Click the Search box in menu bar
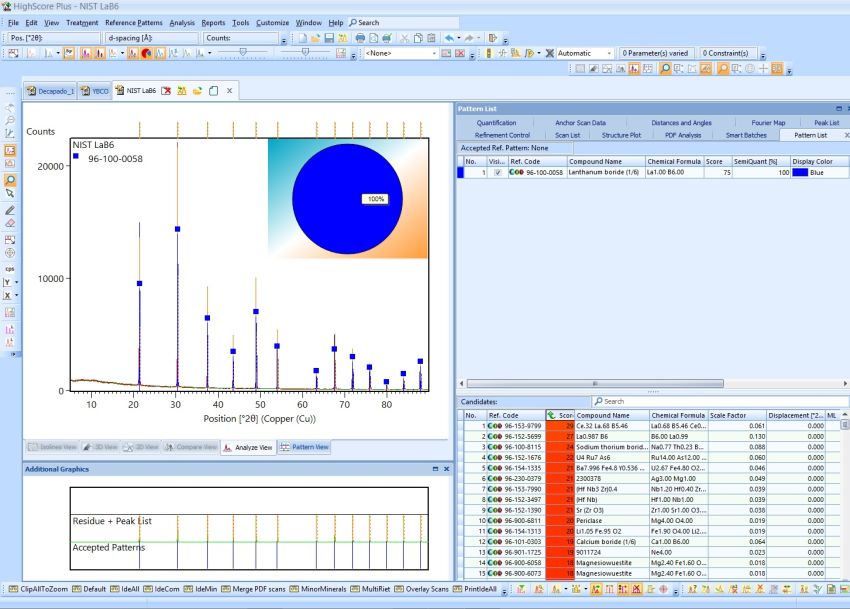 [403, 23]
